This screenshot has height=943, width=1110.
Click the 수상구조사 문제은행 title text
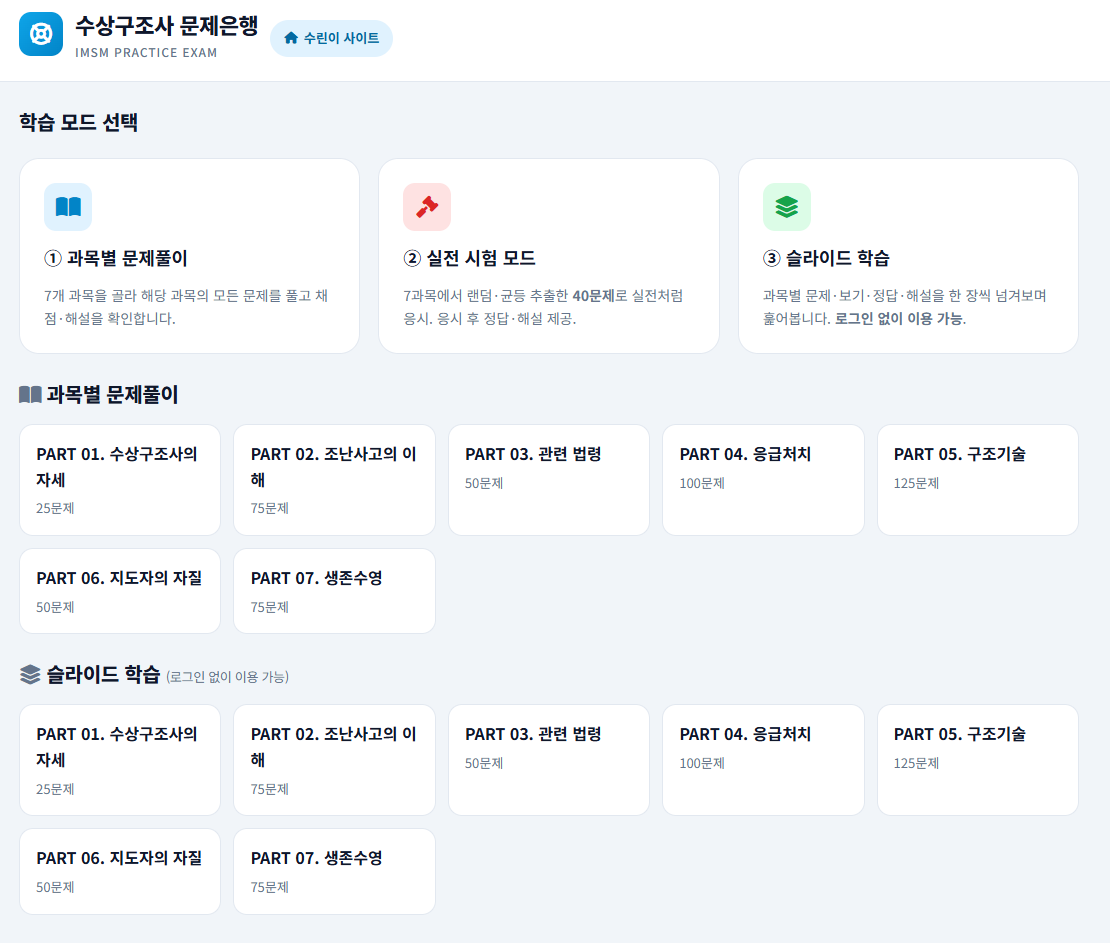coord(166,26)
